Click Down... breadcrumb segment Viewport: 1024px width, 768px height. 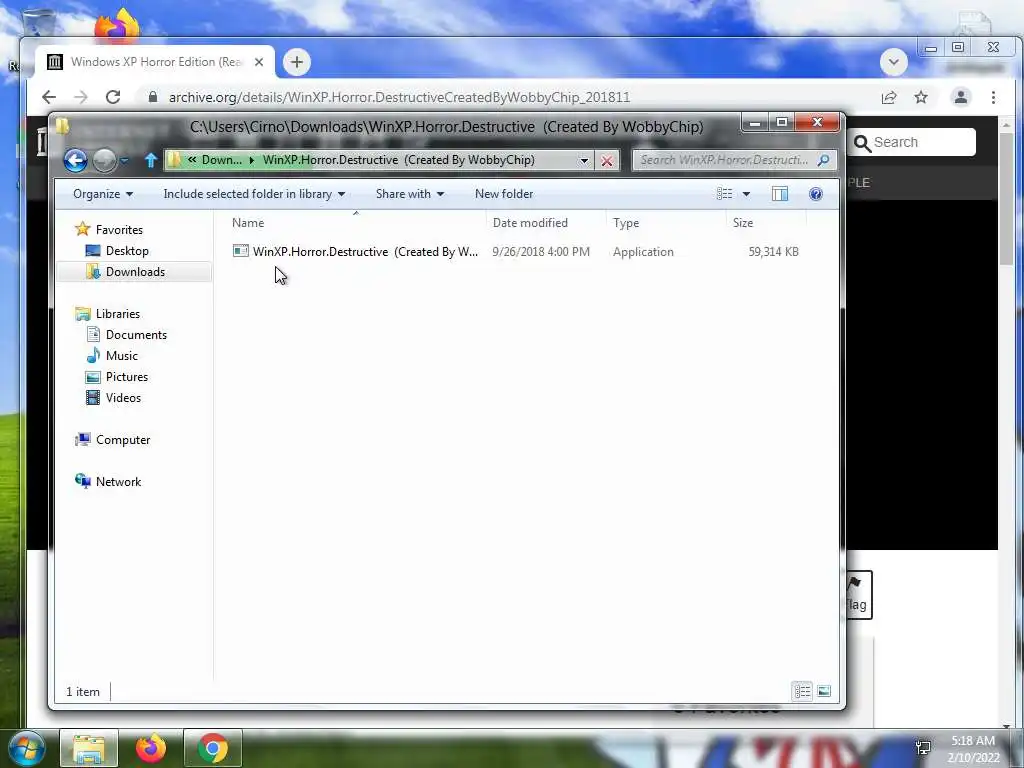(221, 160)
